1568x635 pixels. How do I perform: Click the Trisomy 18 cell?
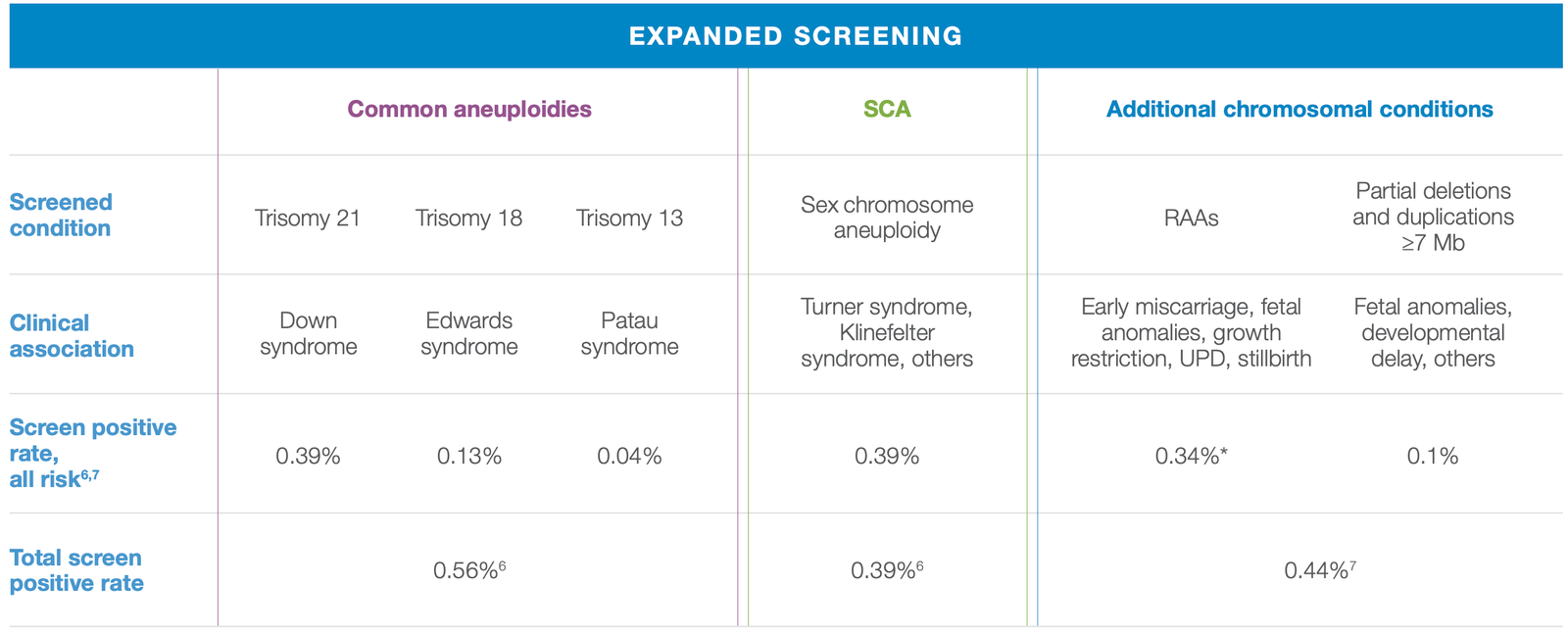(x=468, y=218)
